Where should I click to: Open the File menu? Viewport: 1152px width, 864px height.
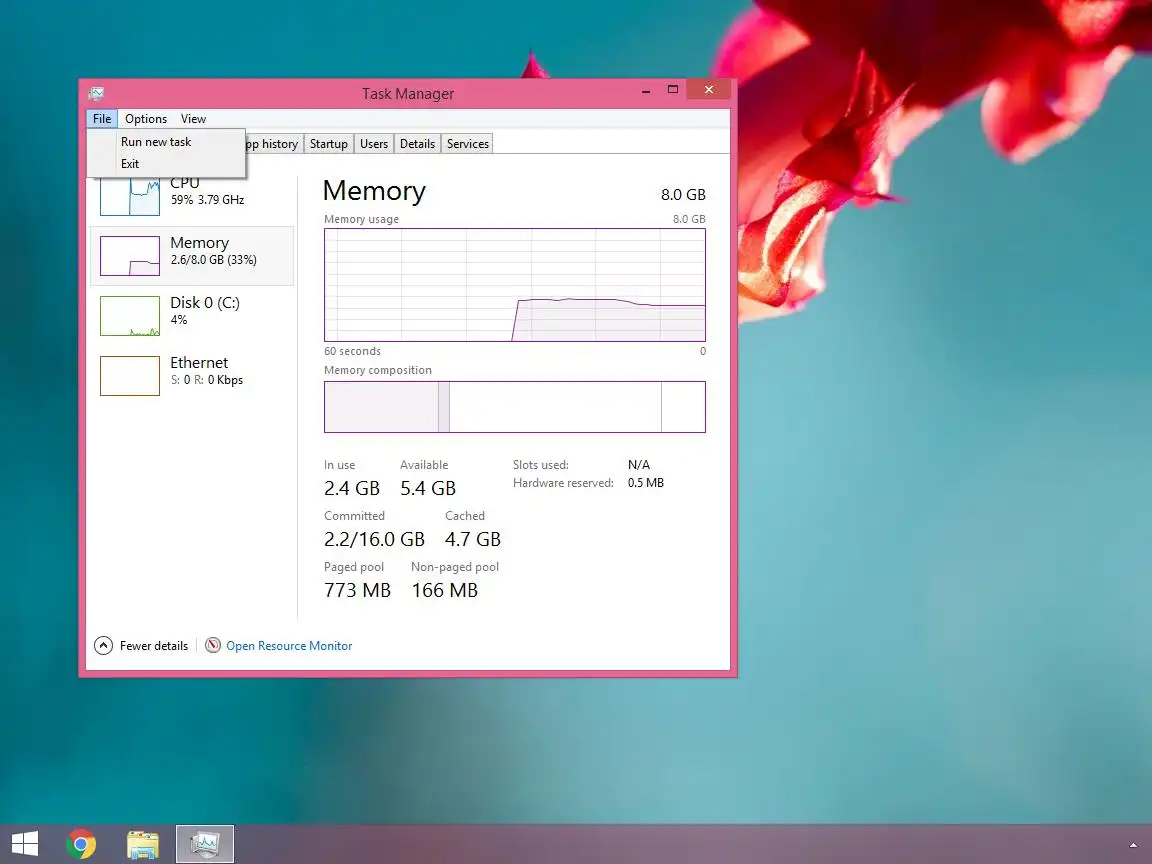pos(101,119)
